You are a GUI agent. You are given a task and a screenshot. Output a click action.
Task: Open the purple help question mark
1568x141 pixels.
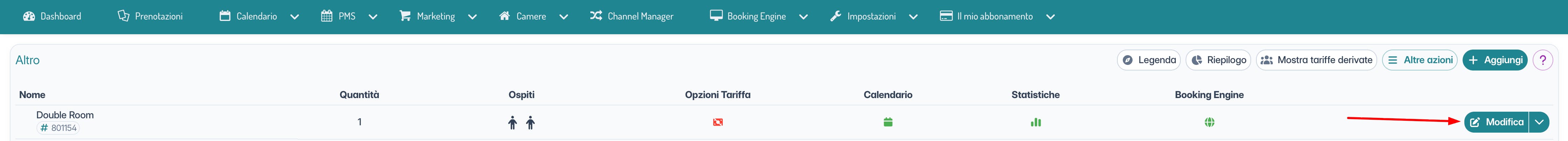click(x=1542, y=60)
